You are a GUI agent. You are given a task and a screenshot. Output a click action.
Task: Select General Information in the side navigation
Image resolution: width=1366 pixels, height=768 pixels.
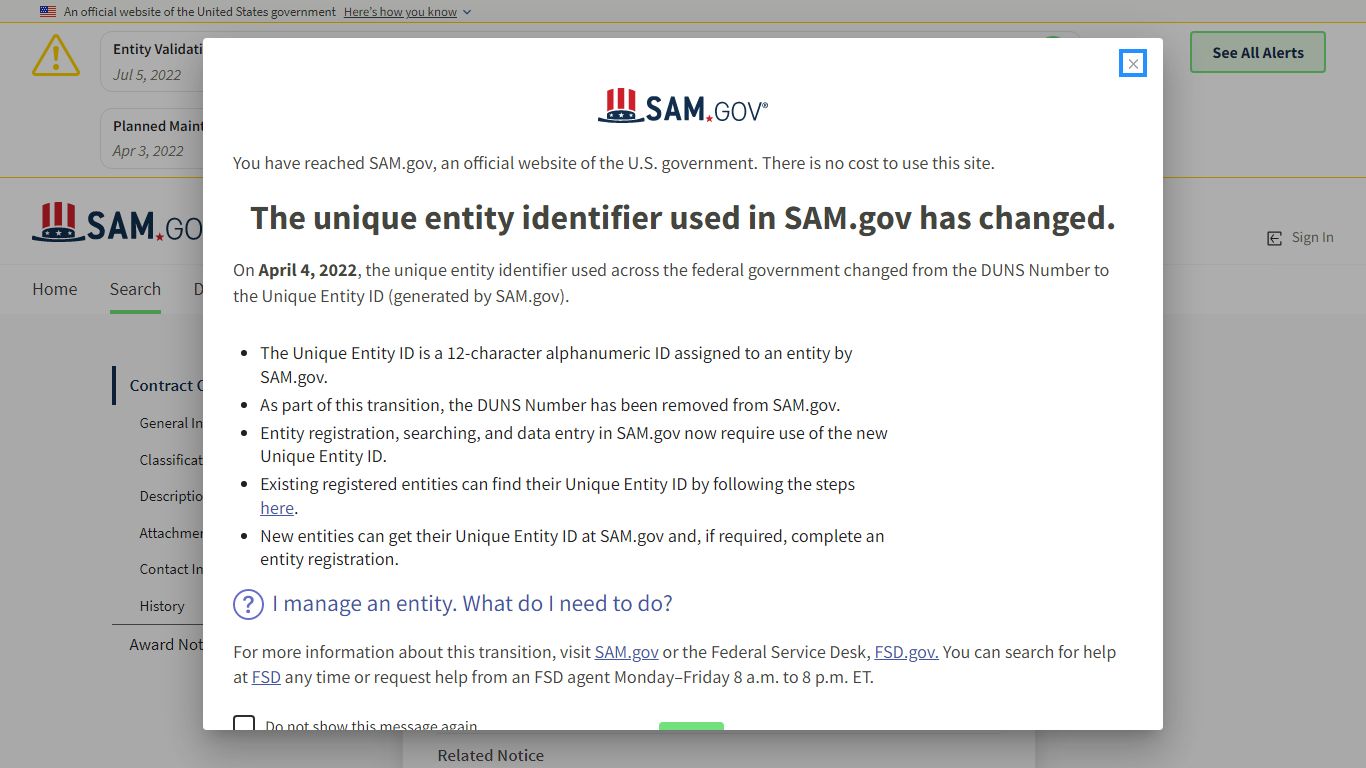pyautogui.click(x=171, y=423)
